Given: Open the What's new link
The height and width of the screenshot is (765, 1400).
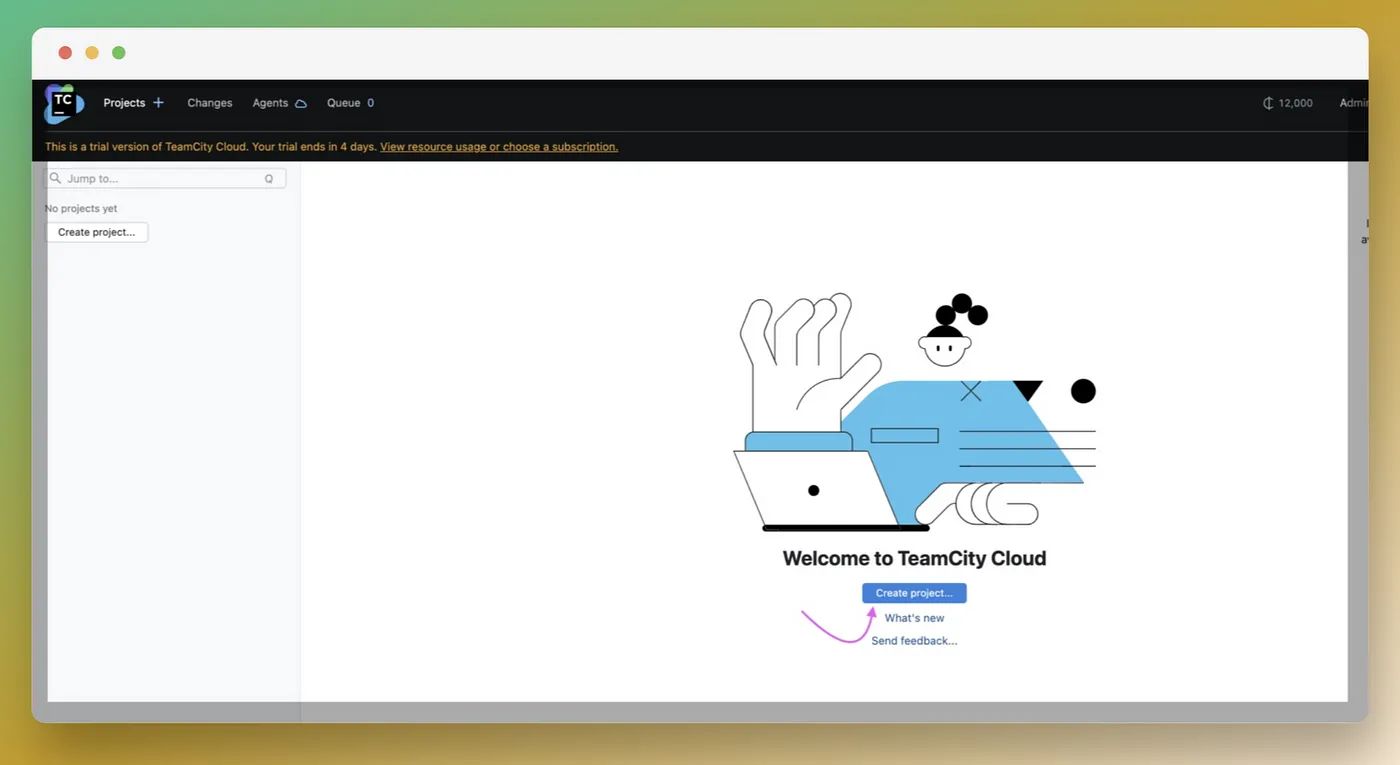Looking at the screenshot, I should tap(914, 618).
